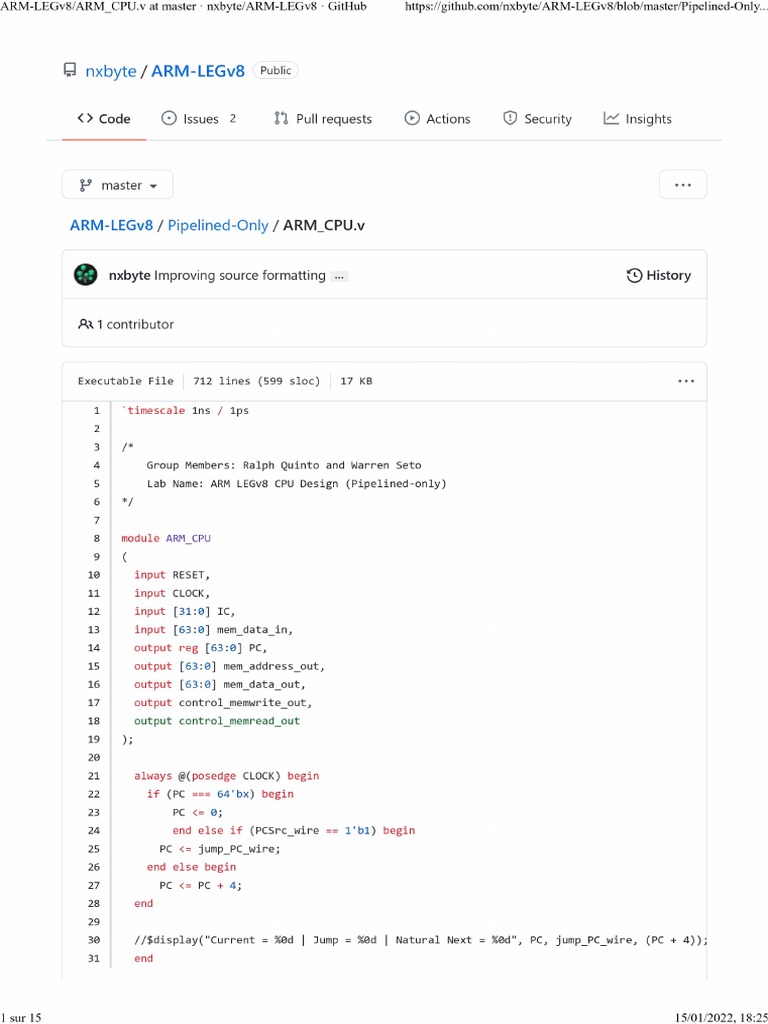Select line number 21 in the code
The image size is (768, 1024).
94,775
